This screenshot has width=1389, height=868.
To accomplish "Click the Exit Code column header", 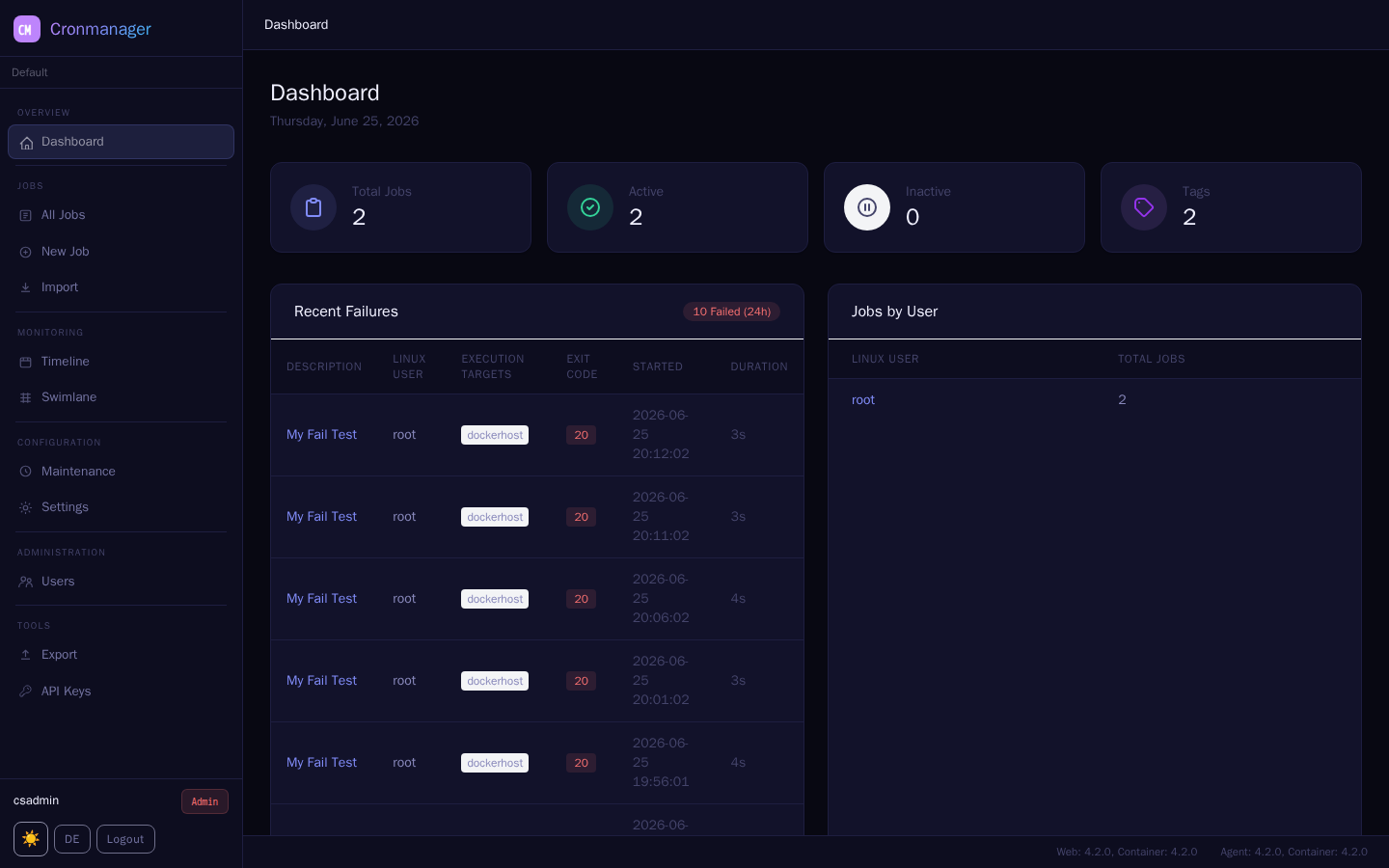I will 582,366.
